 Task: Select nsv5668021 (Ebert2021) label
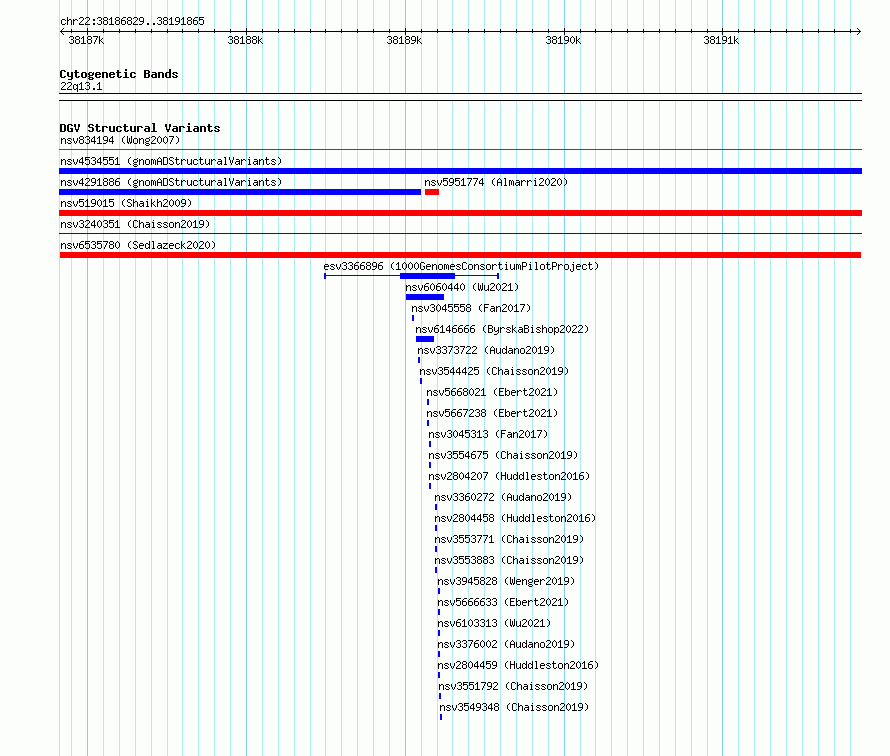pos(492,392)
